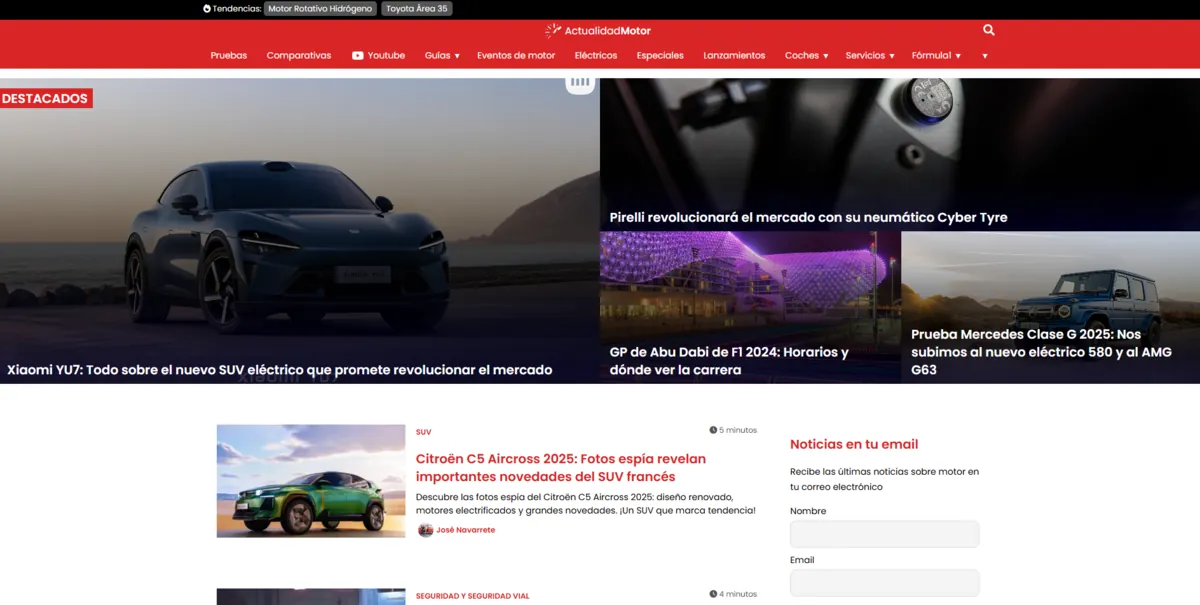
Task: Click the flame icon beside Tendencias
Action: click(x=207, y=9)
